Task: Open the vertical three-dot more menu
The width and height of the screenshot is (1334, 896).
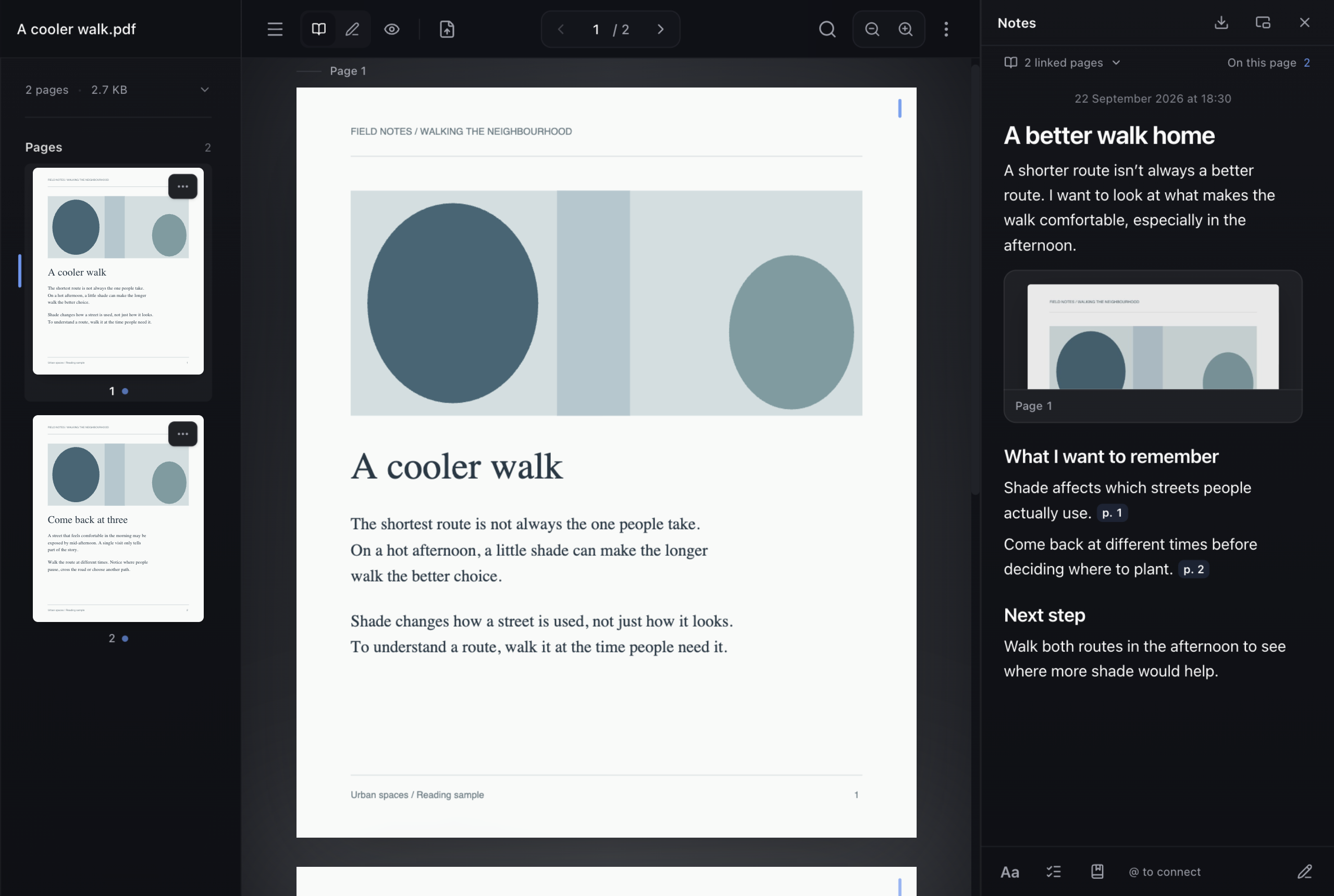Action: pos(946,29)
